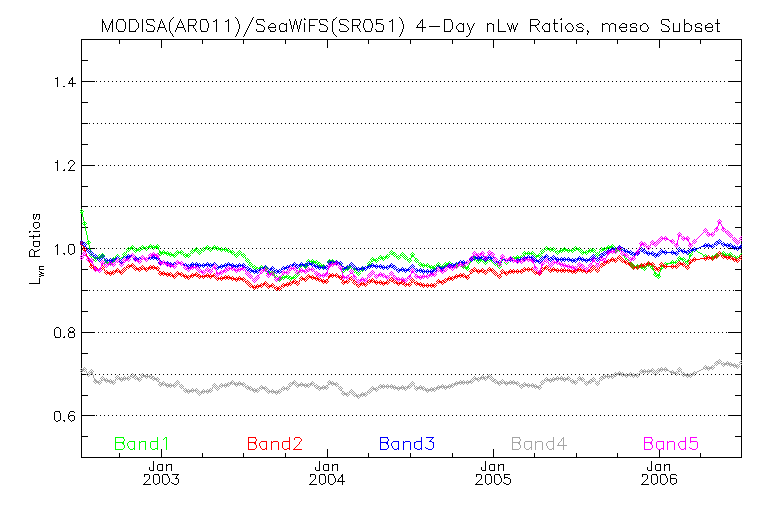Click the Jan 2005 x-axis label

coord(493,473)
